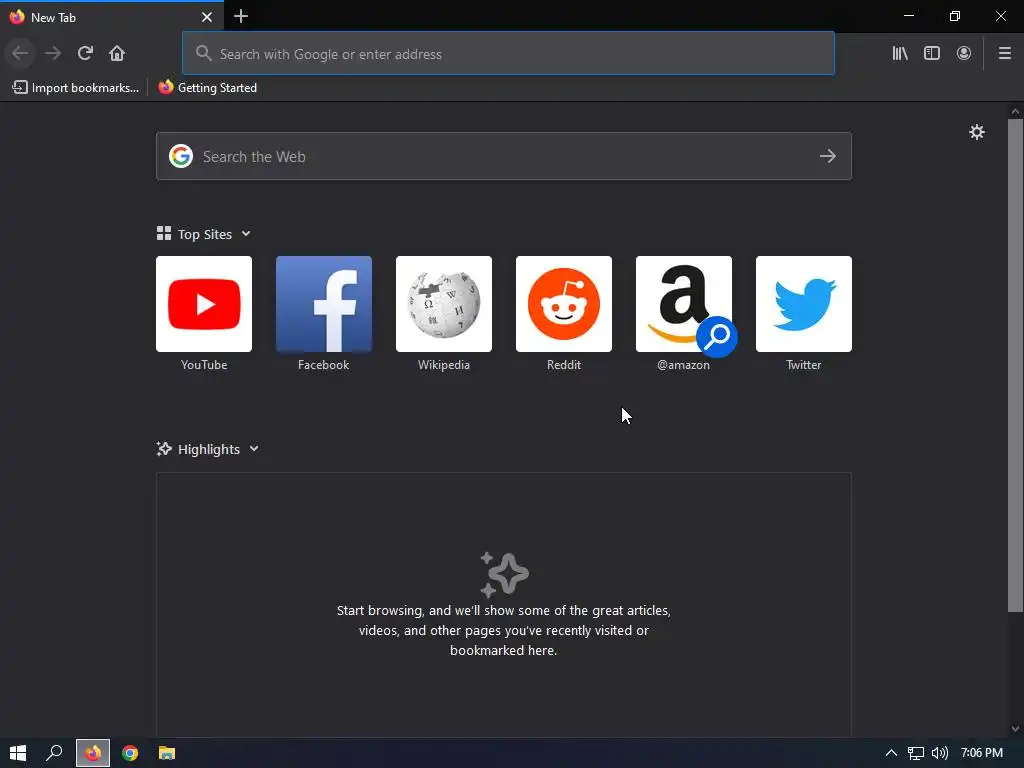This screenshot has width=1024, height=768.
Task: Open network status tray icon
Action: click(x=916, y=753)
